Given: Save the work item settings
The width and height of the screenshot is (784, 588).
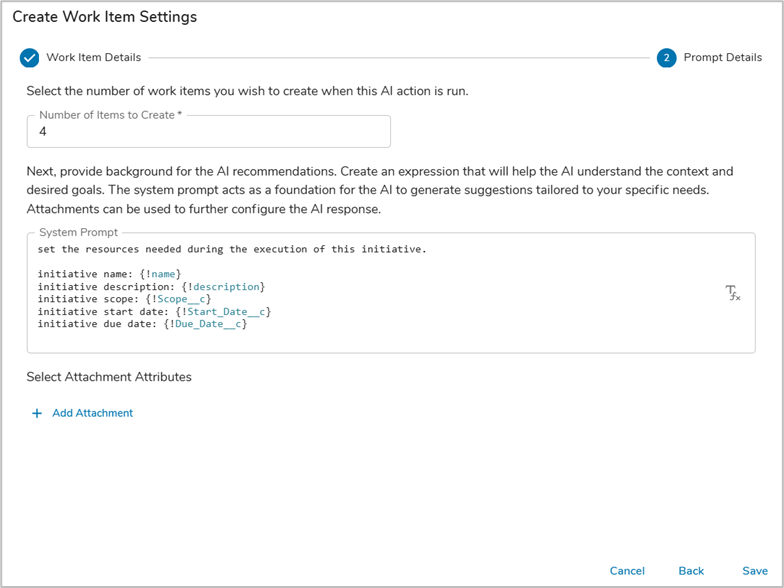Looking at the screenshot, I should [x=754, y=571].
